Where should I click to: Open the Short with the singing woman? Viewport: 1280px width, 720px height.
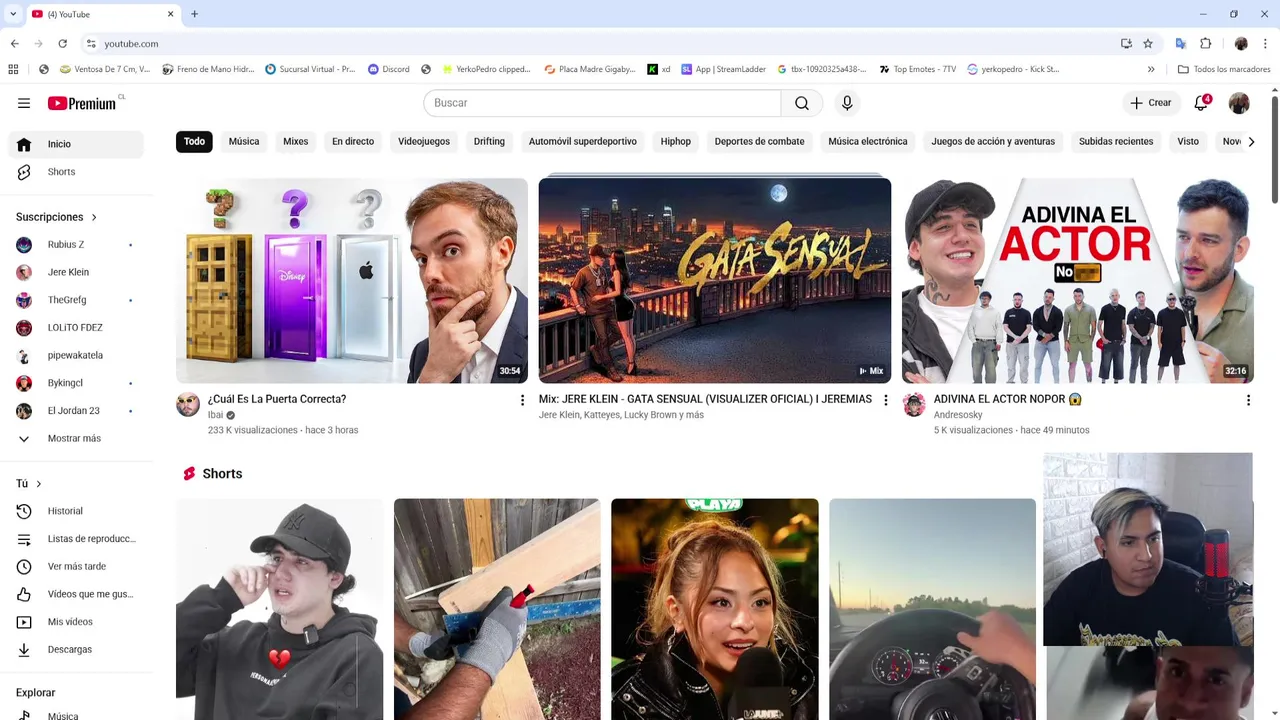click(x=715, y=609)
